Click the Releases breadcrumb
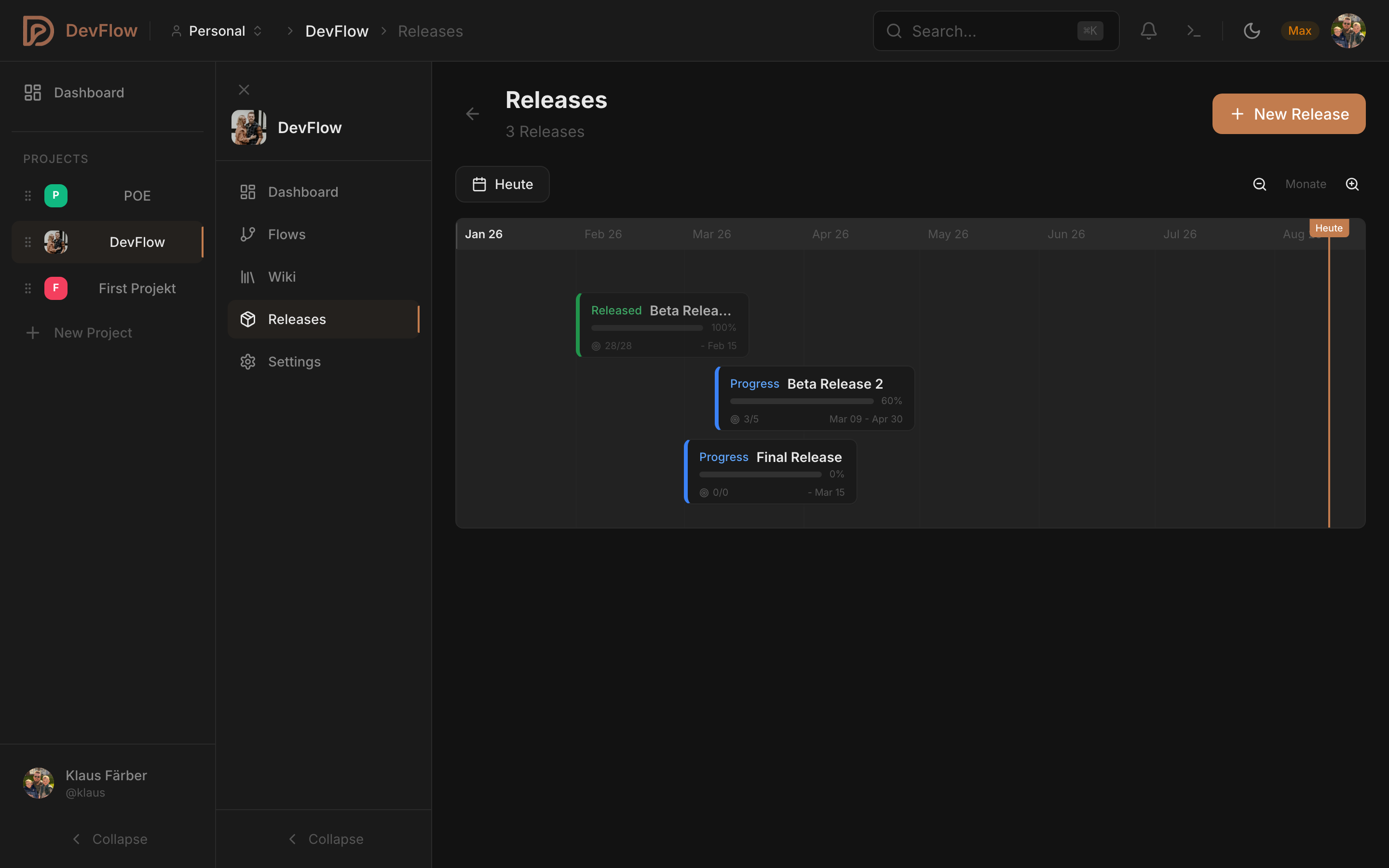This screenshot has height=868, width=1389. 431,31
